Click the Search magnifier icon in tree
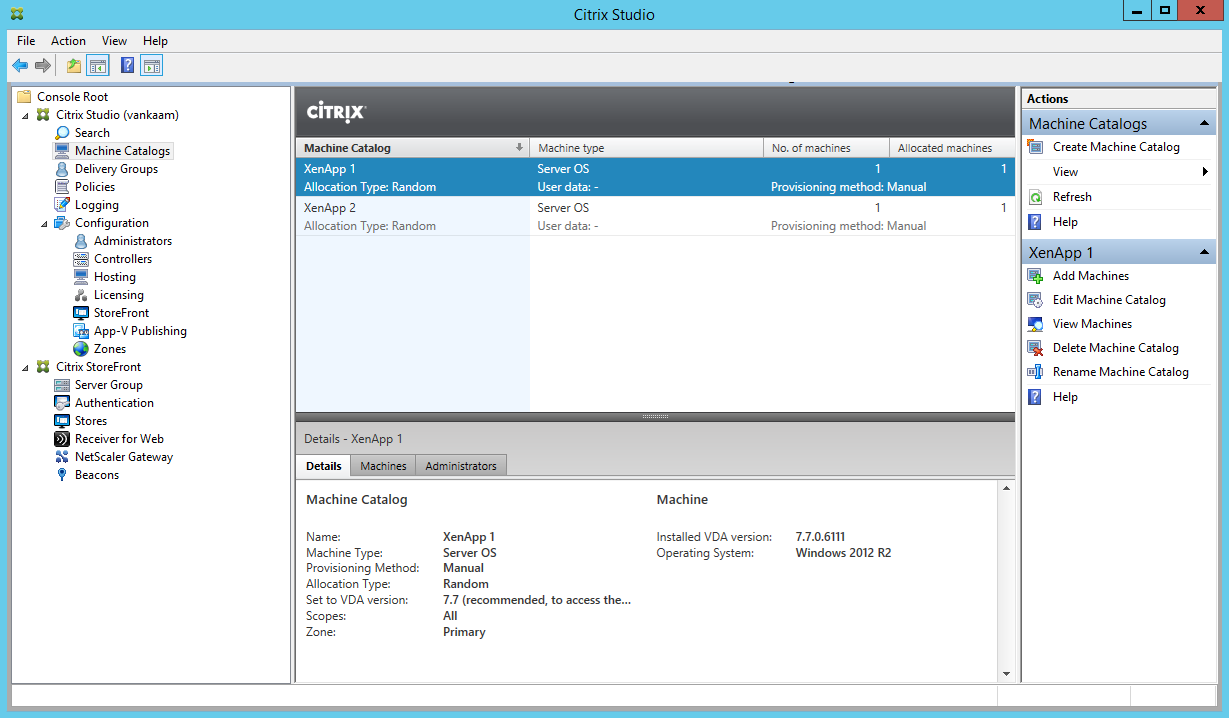The width and height of the screenshot is (1229, 718). point(62,133)
